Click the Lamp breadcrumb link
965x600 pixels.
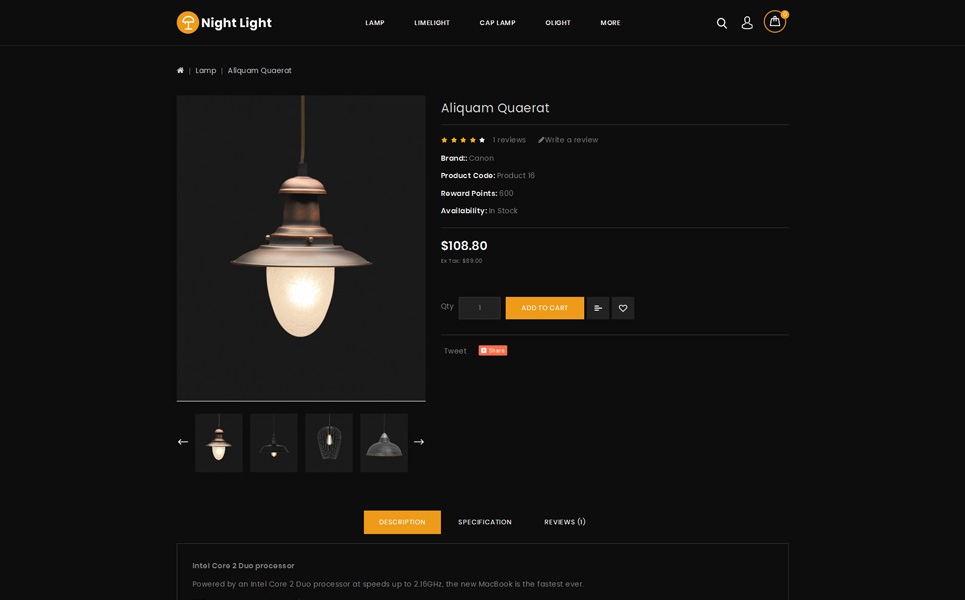[x=206, y=71]
